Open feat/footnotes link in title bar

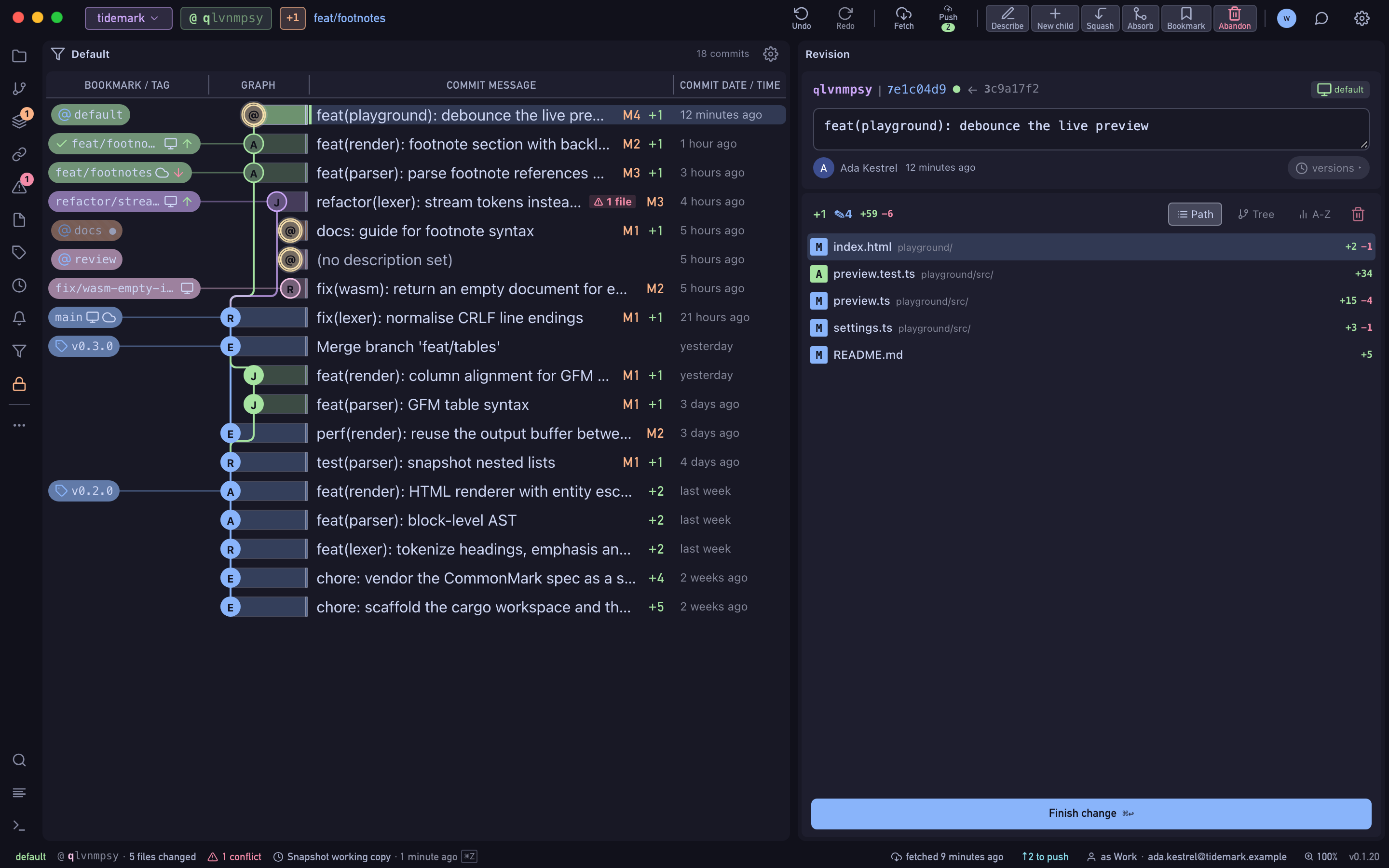(349, 18)
